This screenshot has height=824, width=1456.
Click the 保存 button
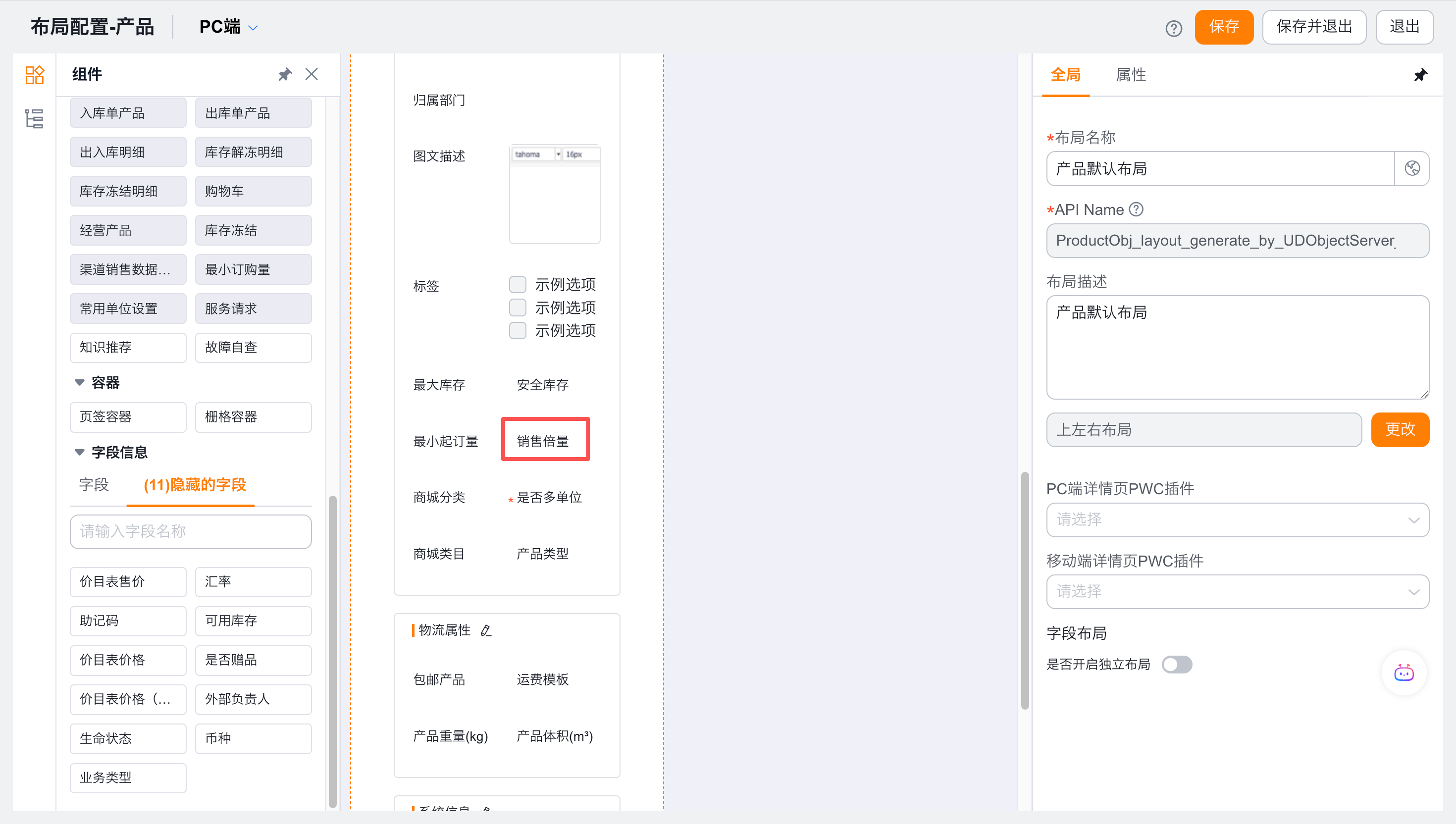pos(1223,27)
